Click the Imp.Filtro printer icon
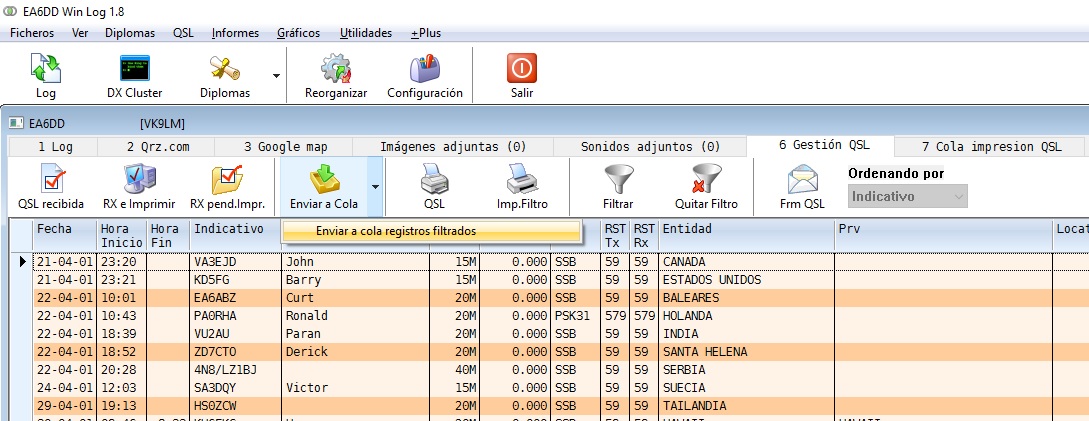1089x421 pixels. [522, 187]
